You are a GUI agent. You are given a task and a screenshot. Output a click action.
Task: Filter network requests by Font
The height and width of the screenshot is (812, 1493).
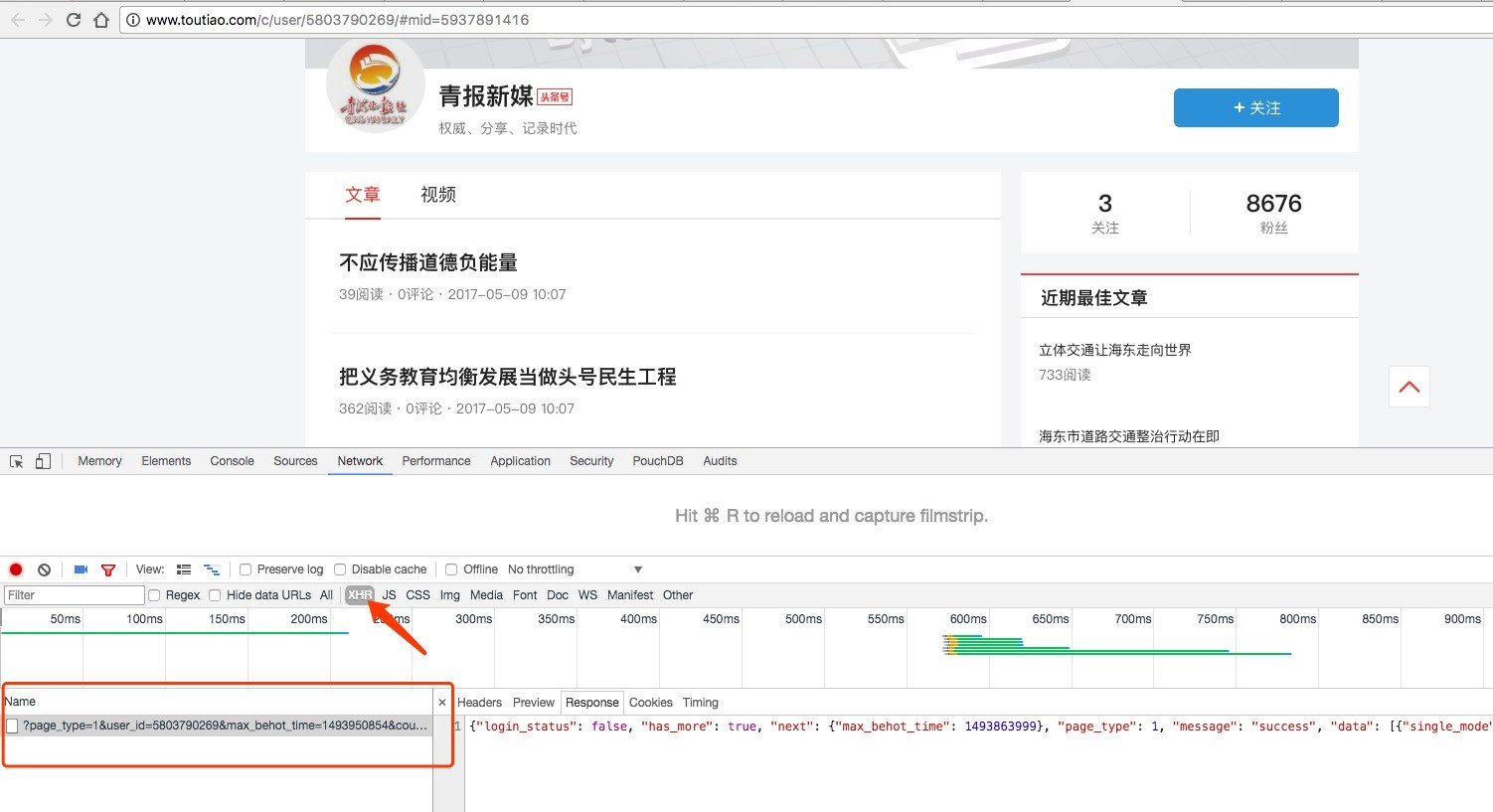point(525,595)
